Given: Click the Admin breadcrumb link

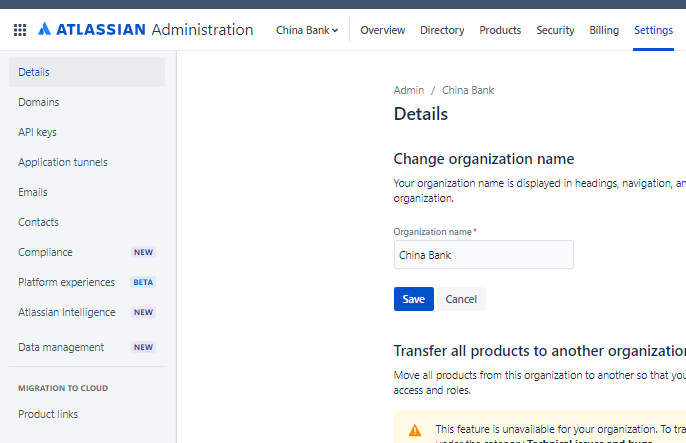Looking at the screenshot, I should 409,90.
